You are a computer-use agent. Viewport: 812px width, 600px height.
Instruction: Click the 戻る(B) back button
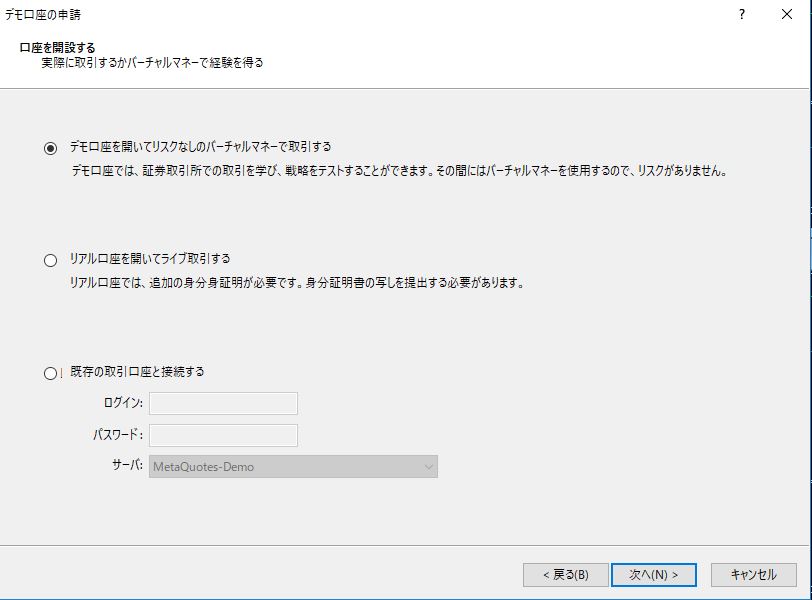click(x=566, y=575)
